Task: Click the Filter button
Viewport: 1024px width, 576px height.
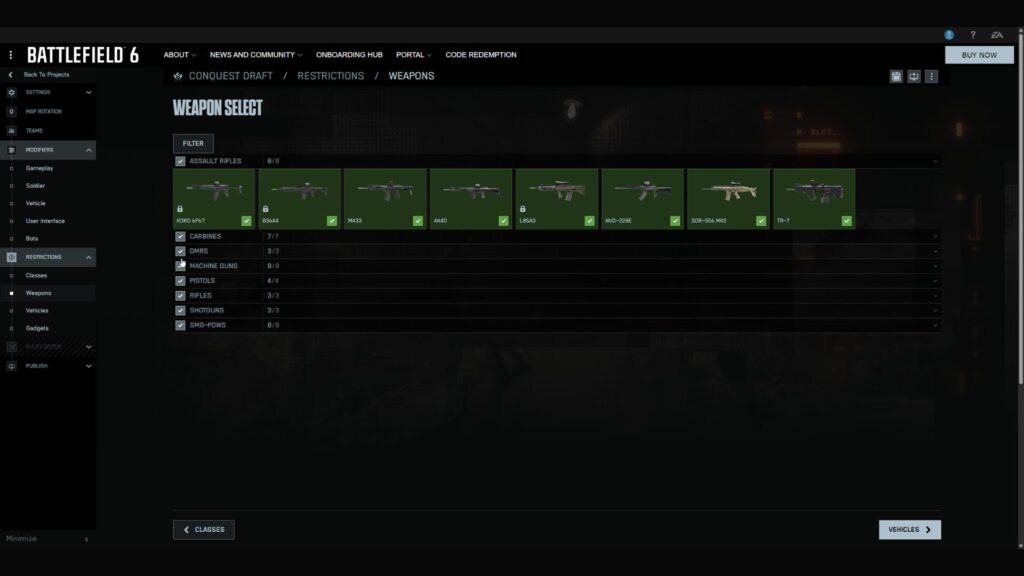Action: point(193,143)
